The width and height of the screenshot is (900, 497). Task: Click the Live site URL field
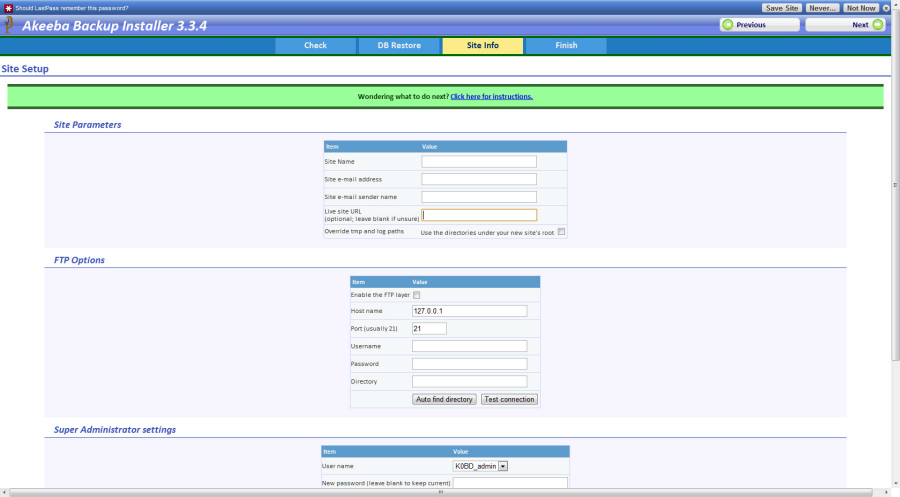pyautogui.click(x=479, y=215)
